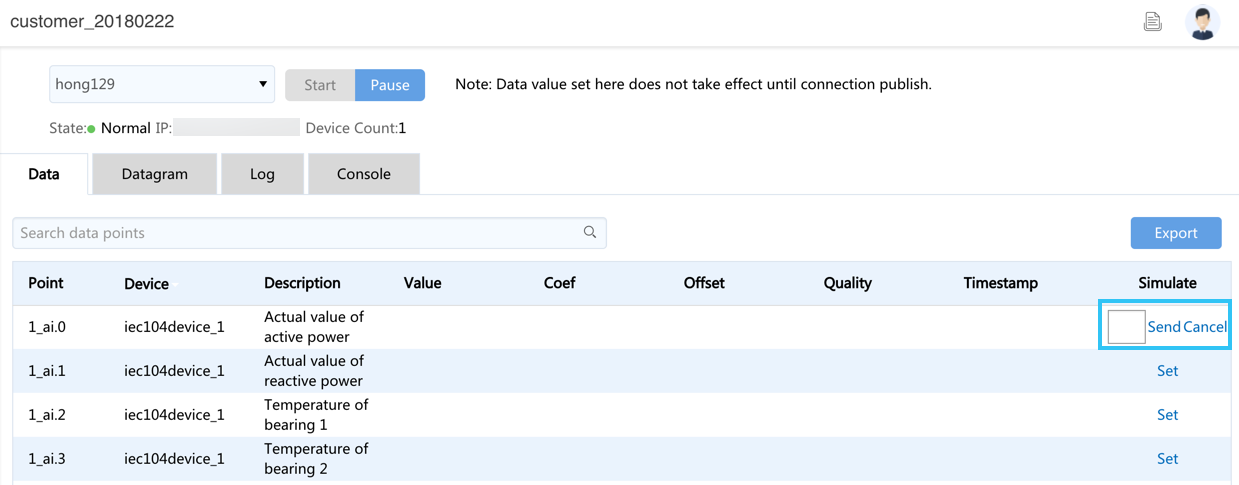The height and width of the screenshot is (485, 1239).
Task: Open the user avatar profile menu
Action: [x=1202, y=22]
